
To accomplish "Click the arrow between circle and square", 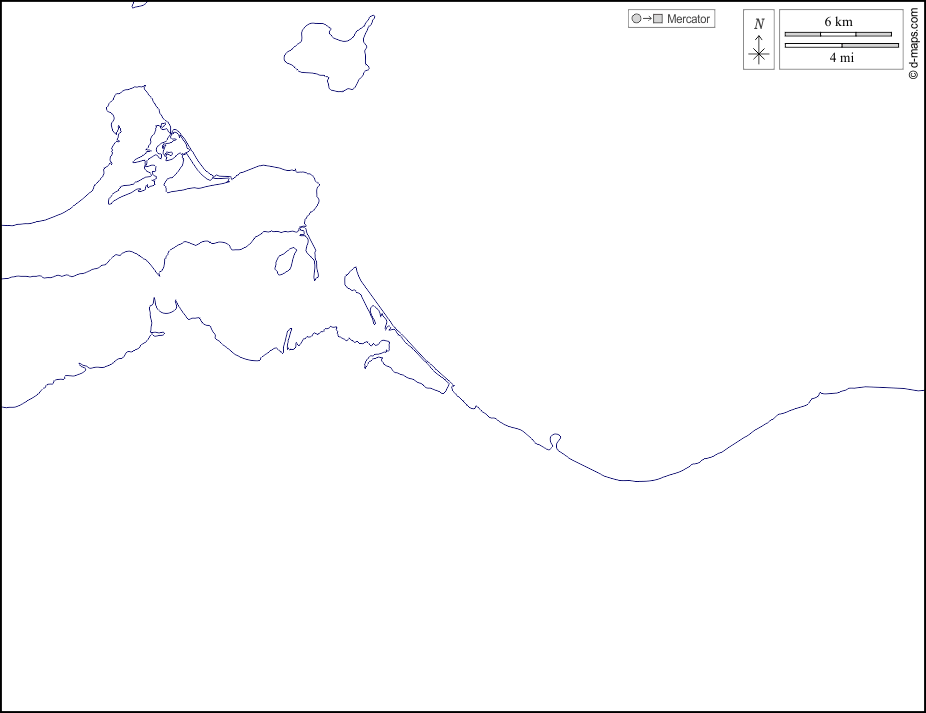I will pos(647,19).
